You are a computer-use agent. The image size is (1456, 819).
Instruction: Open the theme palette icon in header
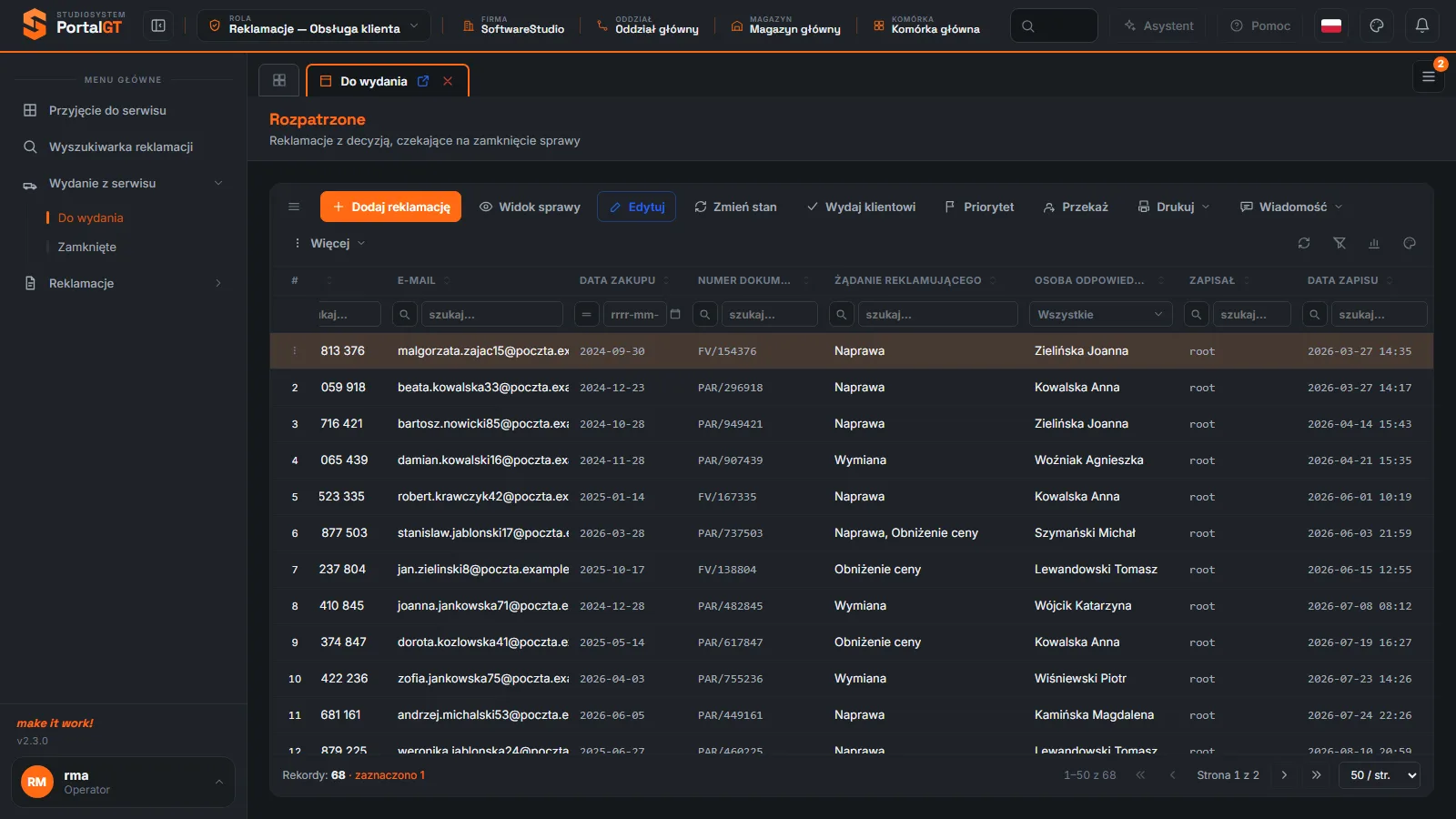[1377, 25]
